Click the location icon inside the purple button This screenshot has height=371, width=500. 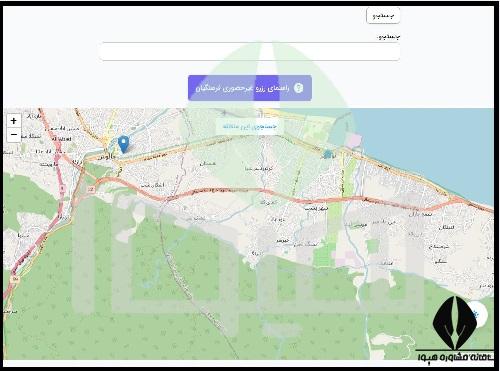click(298, 88)
